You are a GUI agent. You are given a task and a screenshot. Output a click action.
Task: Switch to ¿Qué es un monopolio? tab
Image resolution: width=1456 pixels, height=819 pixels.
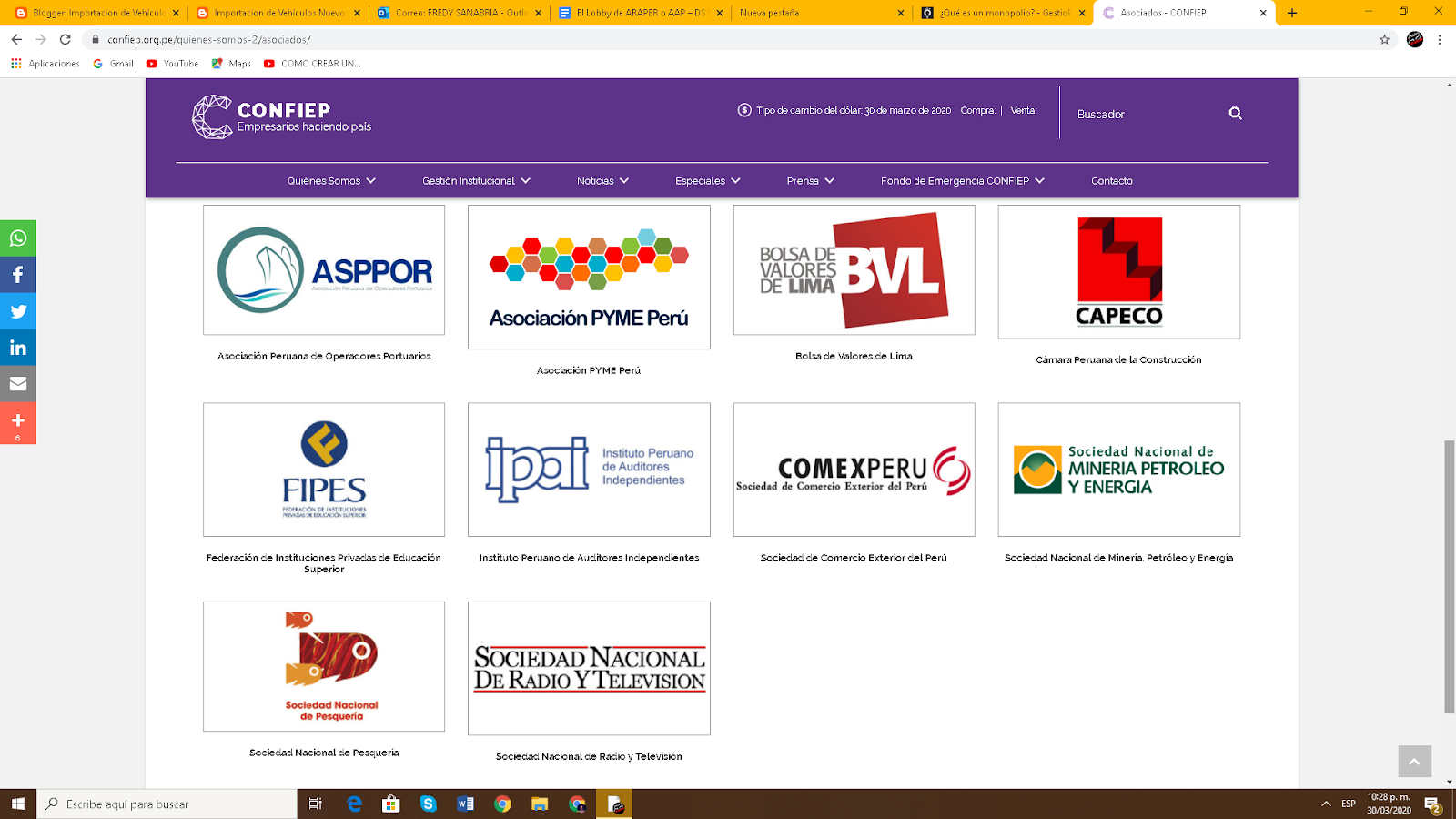(1001, 13)
